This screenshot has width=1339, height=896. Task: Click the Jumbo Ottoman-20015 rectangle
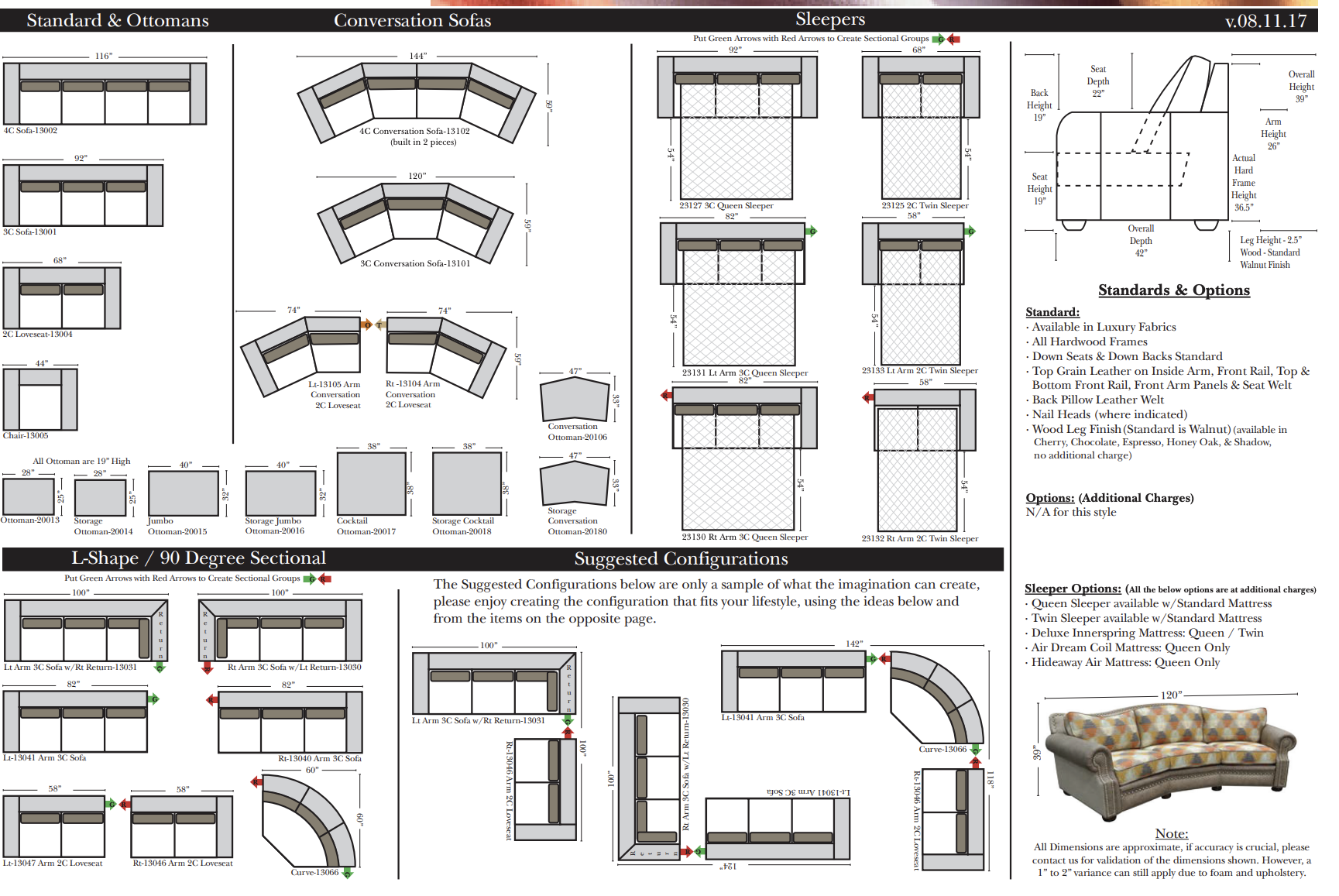pos(183,493)
